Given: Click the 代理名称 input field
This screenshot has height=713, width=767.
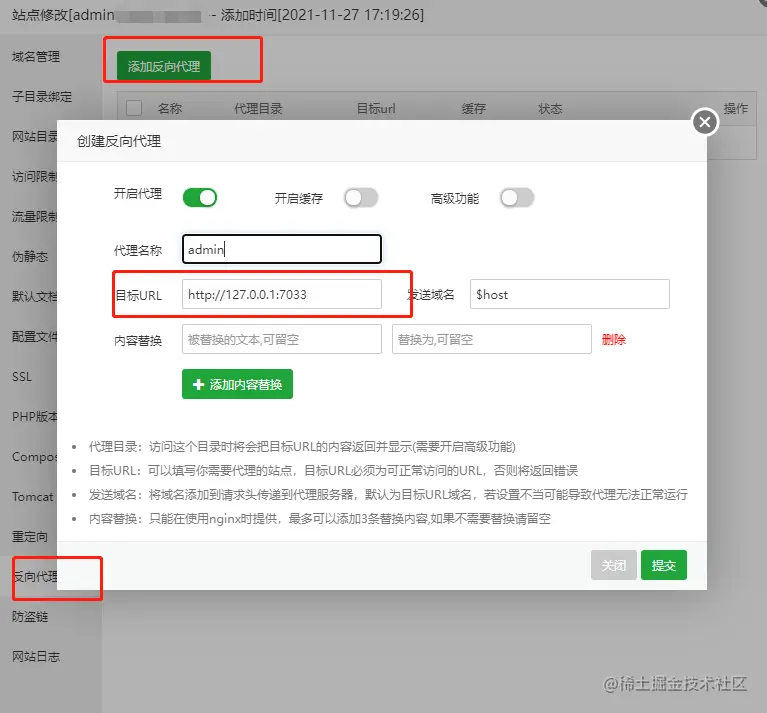Looking at the screenshot, I should click(x=282, y=249).
